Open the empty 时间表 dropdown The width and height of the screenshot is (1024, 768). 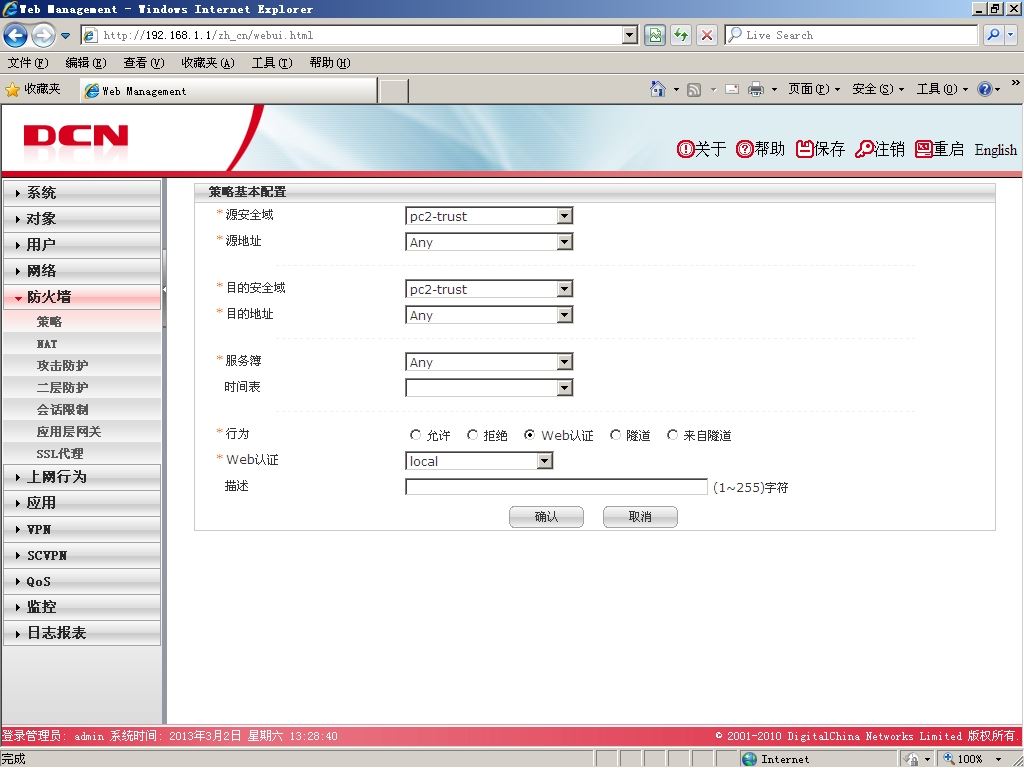click(x=489, y=389)
